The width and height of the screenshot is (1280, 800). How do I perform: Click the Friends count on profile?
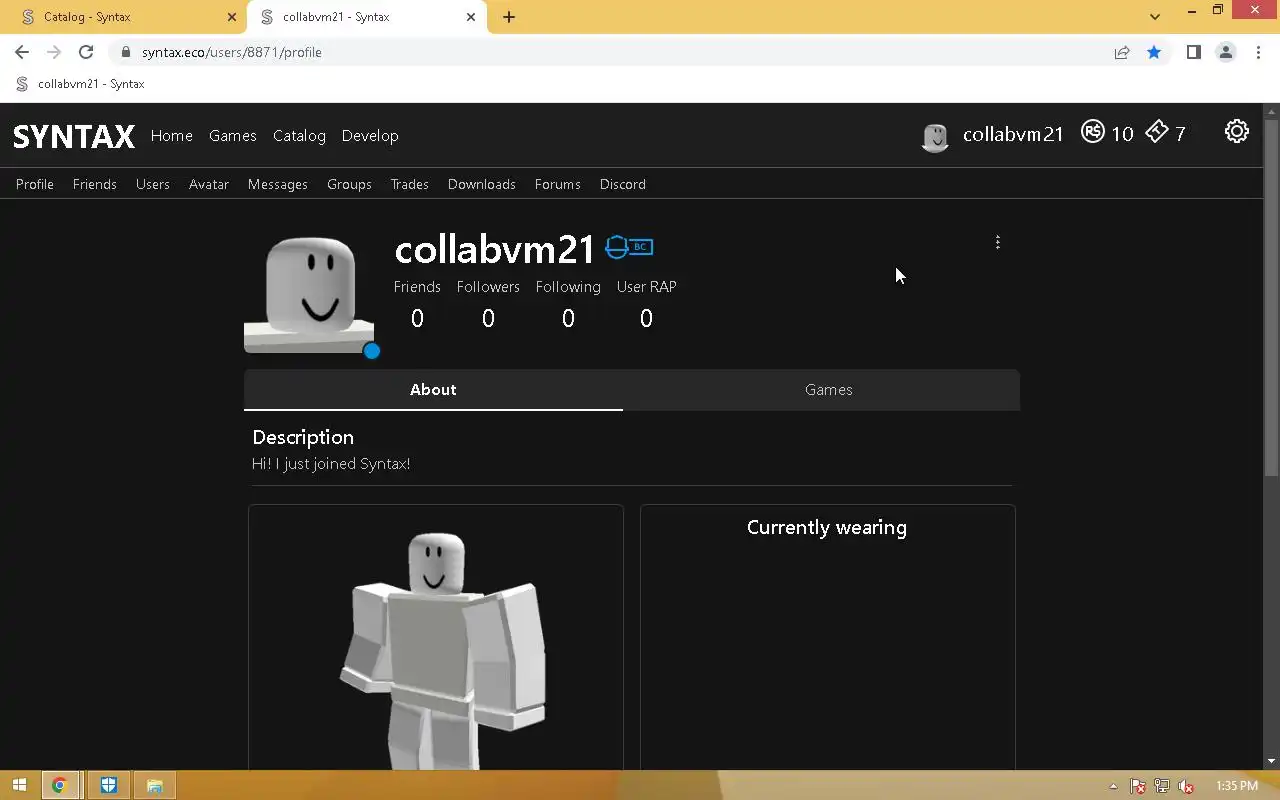[417, 318]
